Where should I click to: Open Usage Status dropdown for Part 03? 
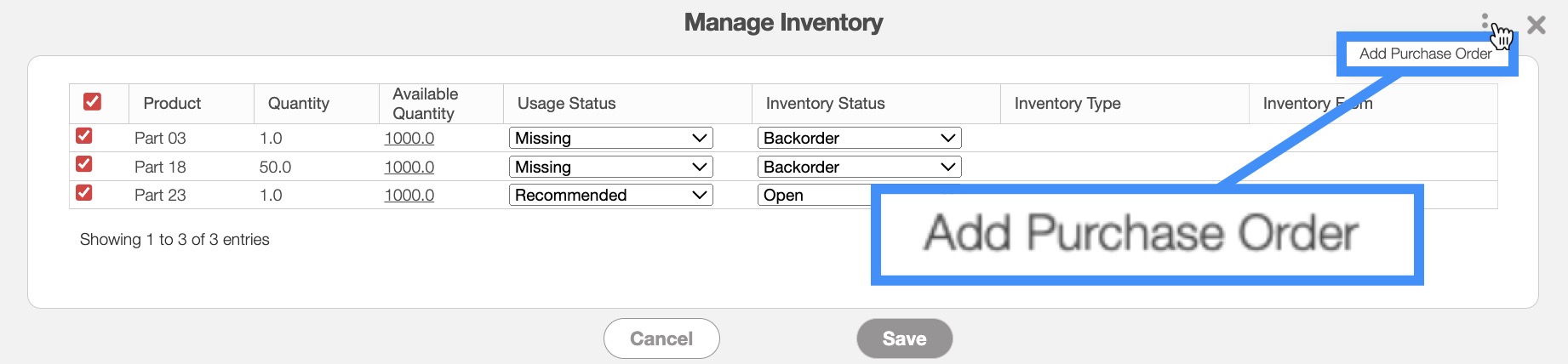click(610, 138)
